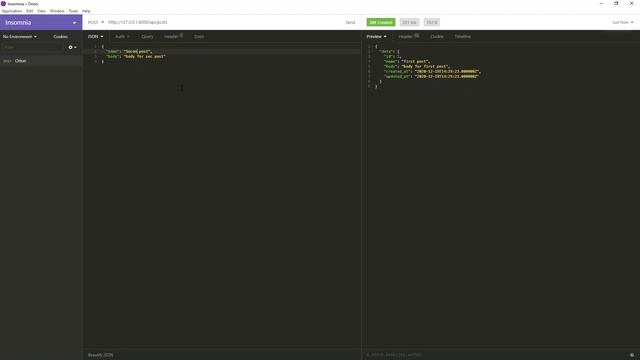
Task: Open the response Timeline tab
Action: (x=463, y=37)
